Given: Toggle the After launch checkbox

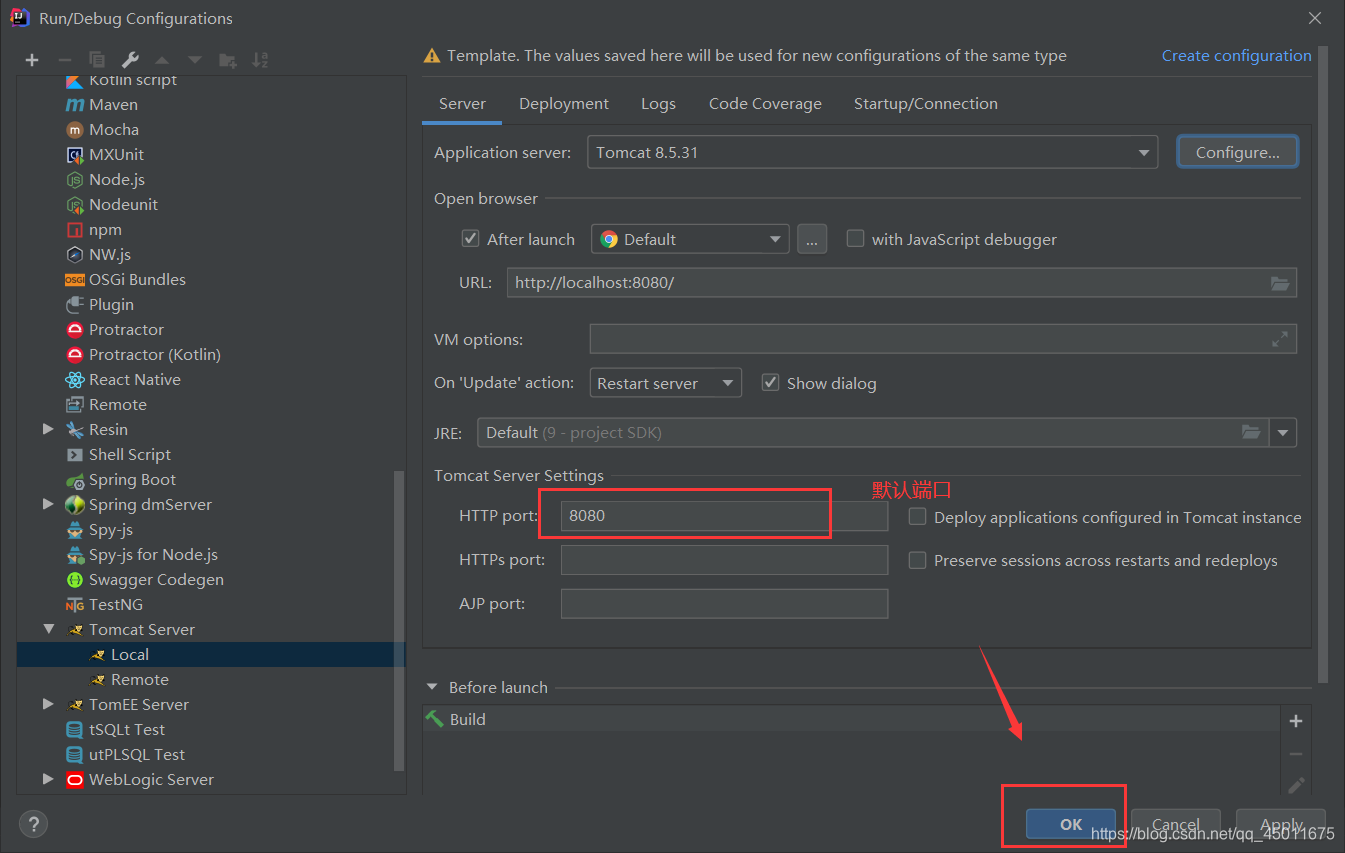Looking at the screenshot, I should (x=471, y=239).
